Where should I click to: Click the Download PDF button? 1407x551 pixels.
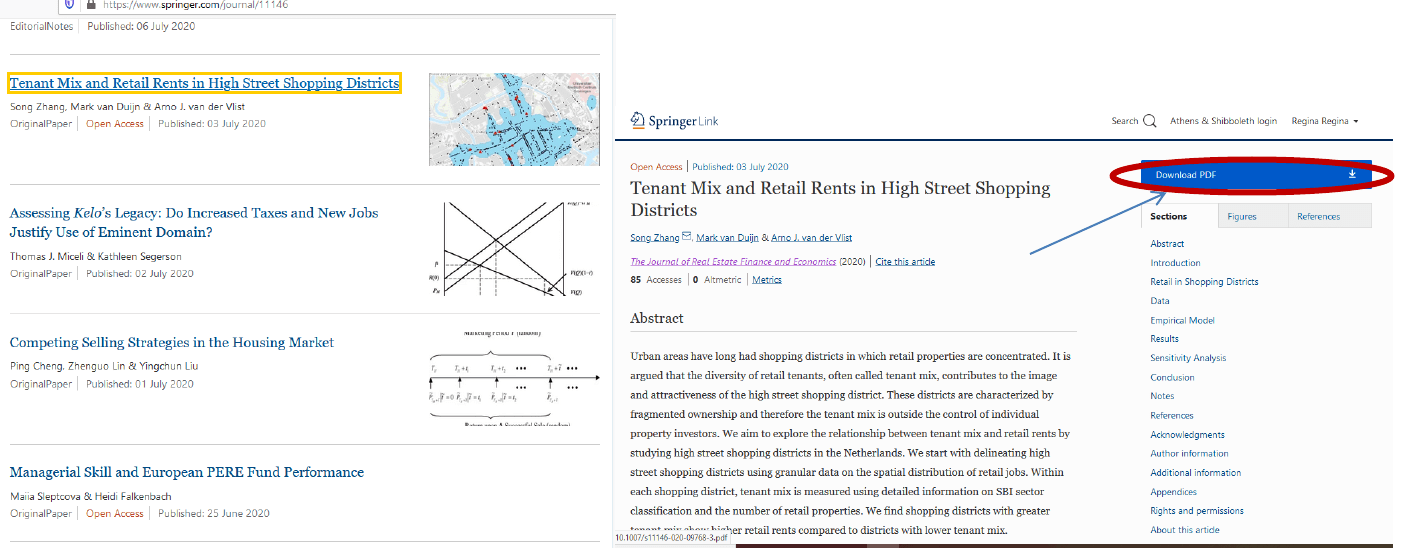[1256, 174]
